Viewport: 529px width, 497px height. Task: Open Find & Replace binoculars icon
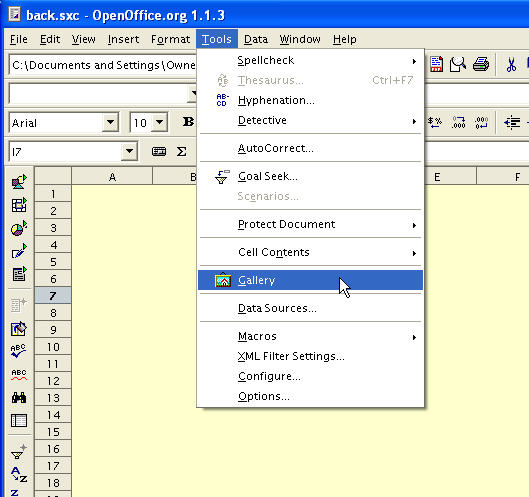(x=19, y=398)
